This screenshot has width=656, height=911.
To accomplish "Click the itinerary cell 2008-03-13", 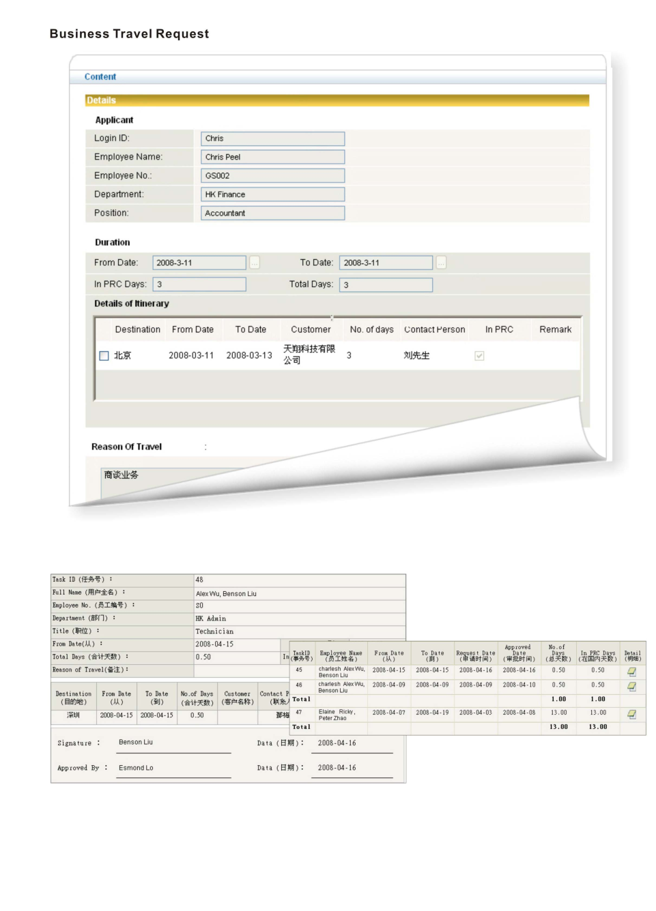I will pyautogui.click(x=249, y=356).
